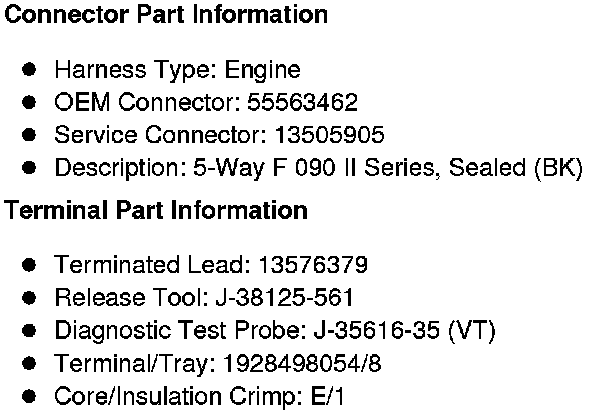Click the bullet beside Terminated Lead

pos(30,265)
